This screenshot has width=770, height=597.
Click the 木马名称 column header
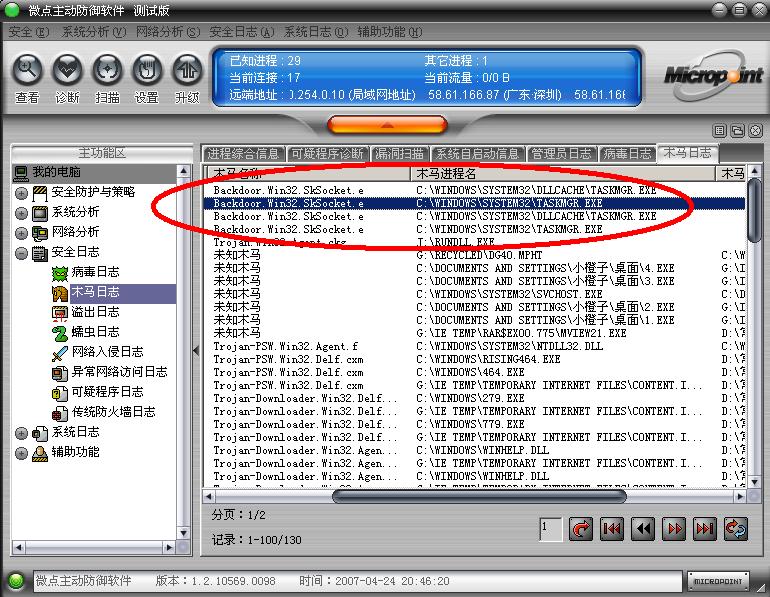click(x=307, y=173)
